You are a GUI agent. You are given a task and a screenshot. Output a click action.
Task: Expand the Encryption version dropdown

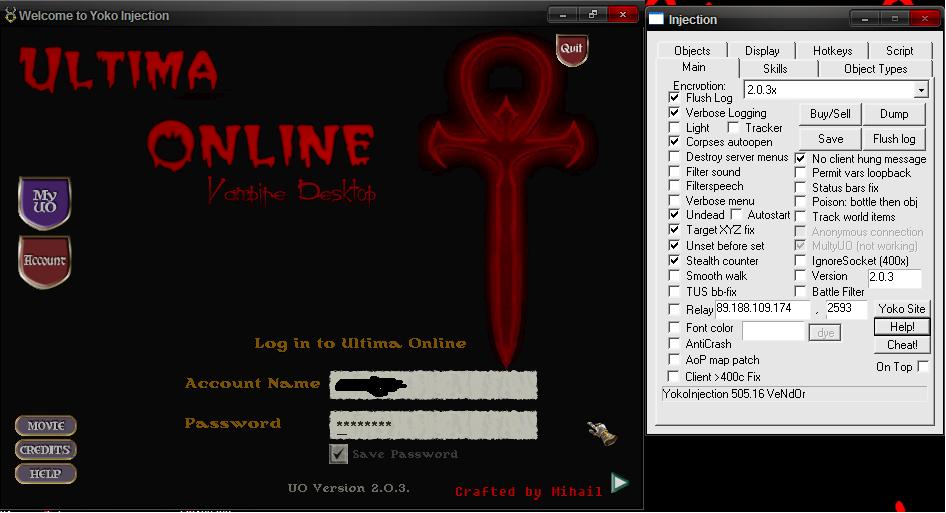pos(920,90)
